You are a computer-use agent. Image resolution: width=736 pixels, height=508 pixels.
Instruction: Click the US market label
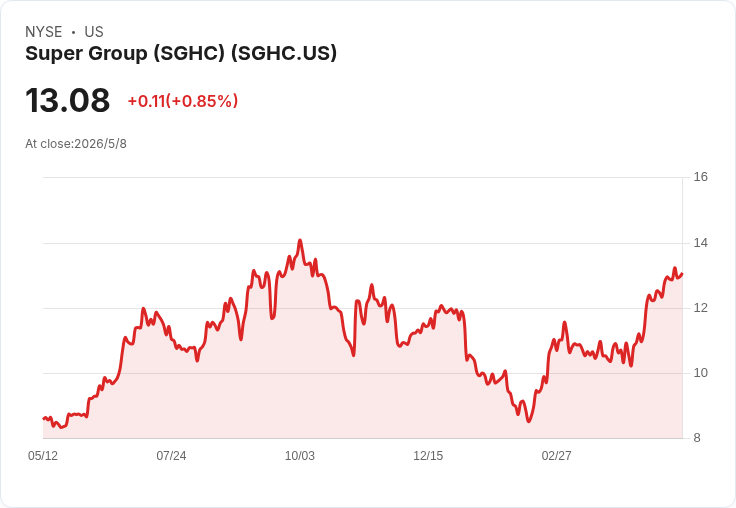(x=94, y=32)
